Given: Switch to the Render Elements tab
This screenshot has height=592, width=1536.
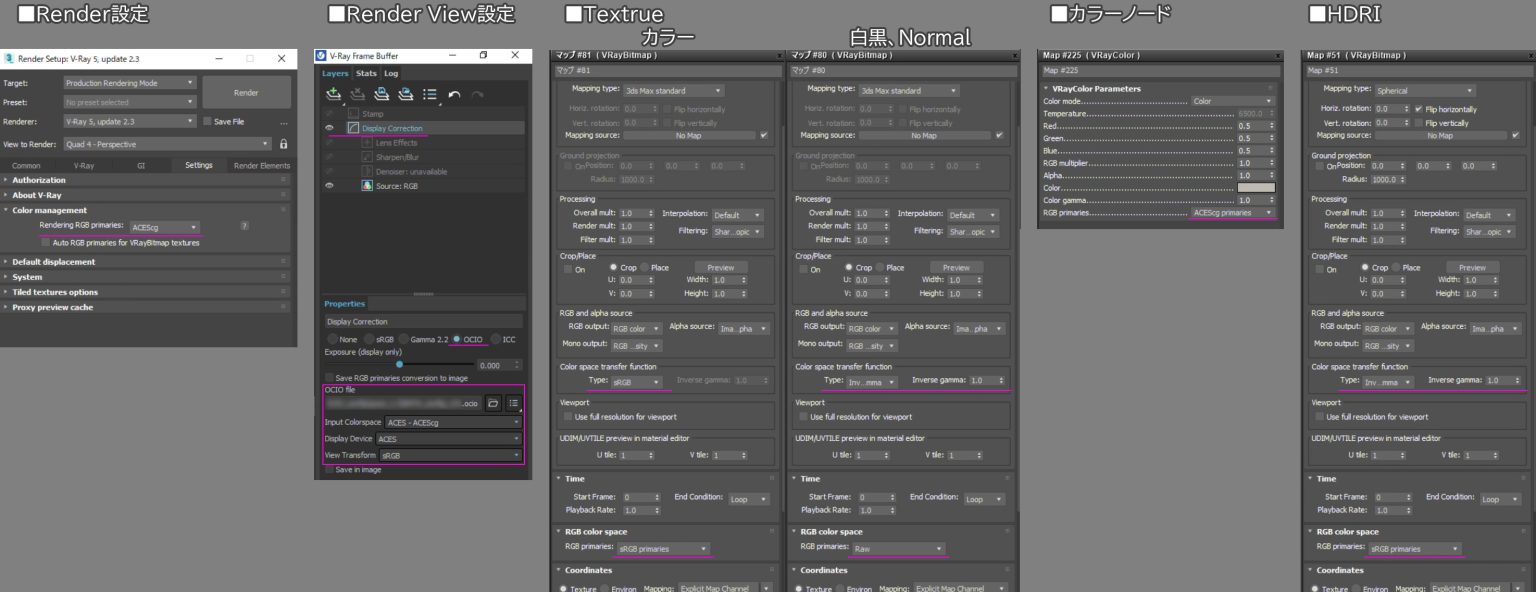Looking at the screenshot, I should pyautogui.click(x=262, y=165).
